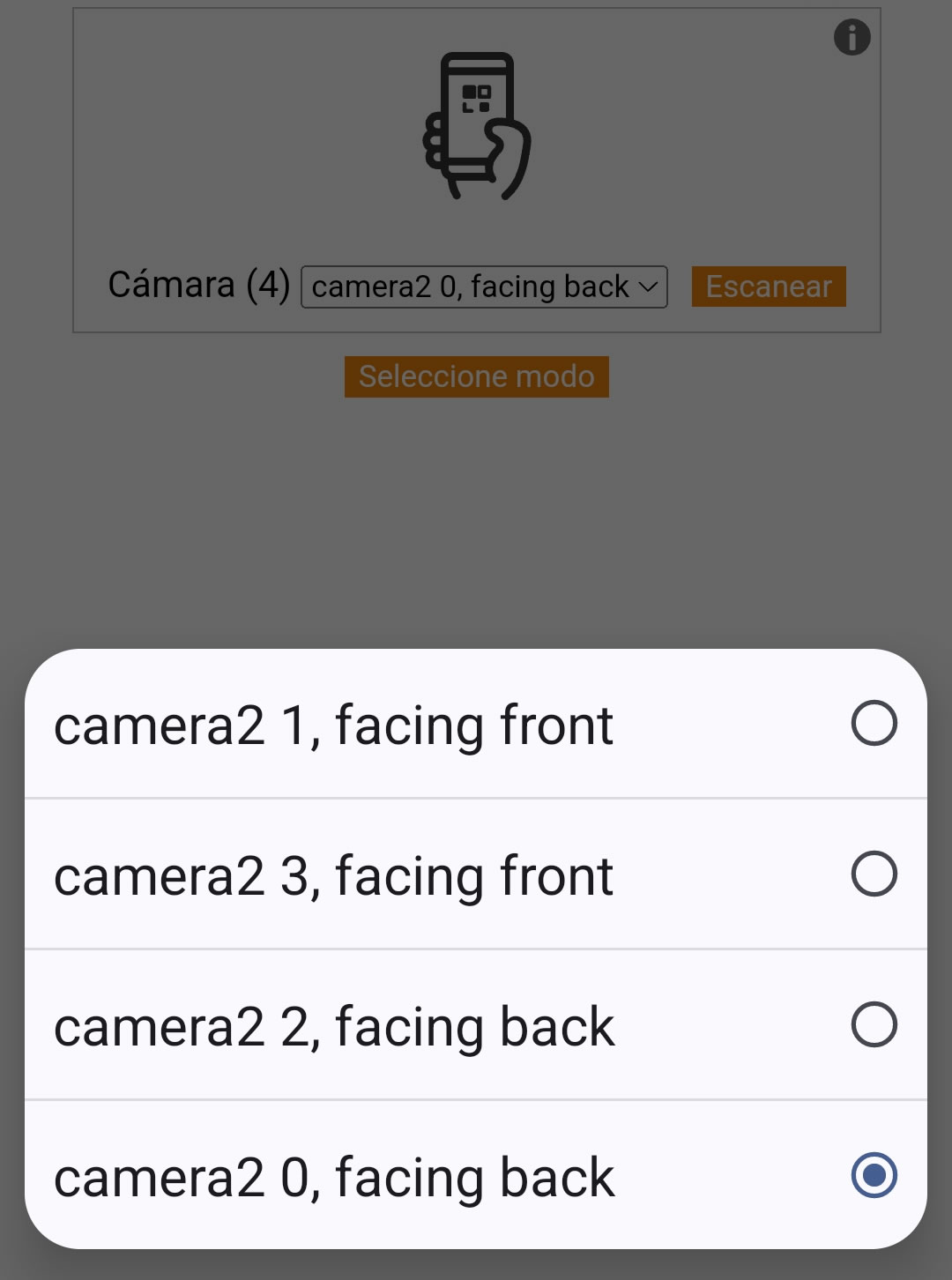Tap the selected camera2 0 radio button
This screenshot has height=1280, width=952.
pyautogui.click(x=874, y=1175)
